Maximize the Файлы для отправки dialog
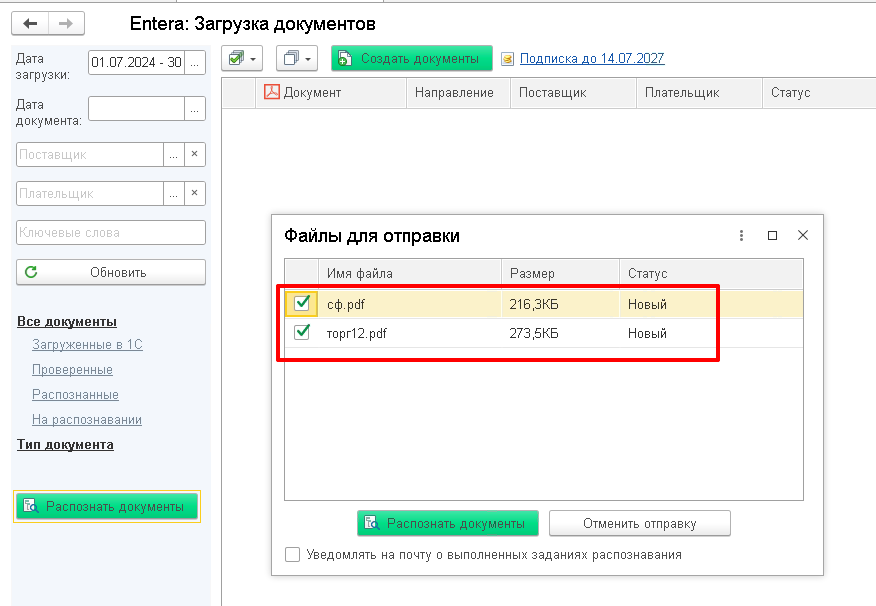The image size is (876, 606). (x=772, y=236)
